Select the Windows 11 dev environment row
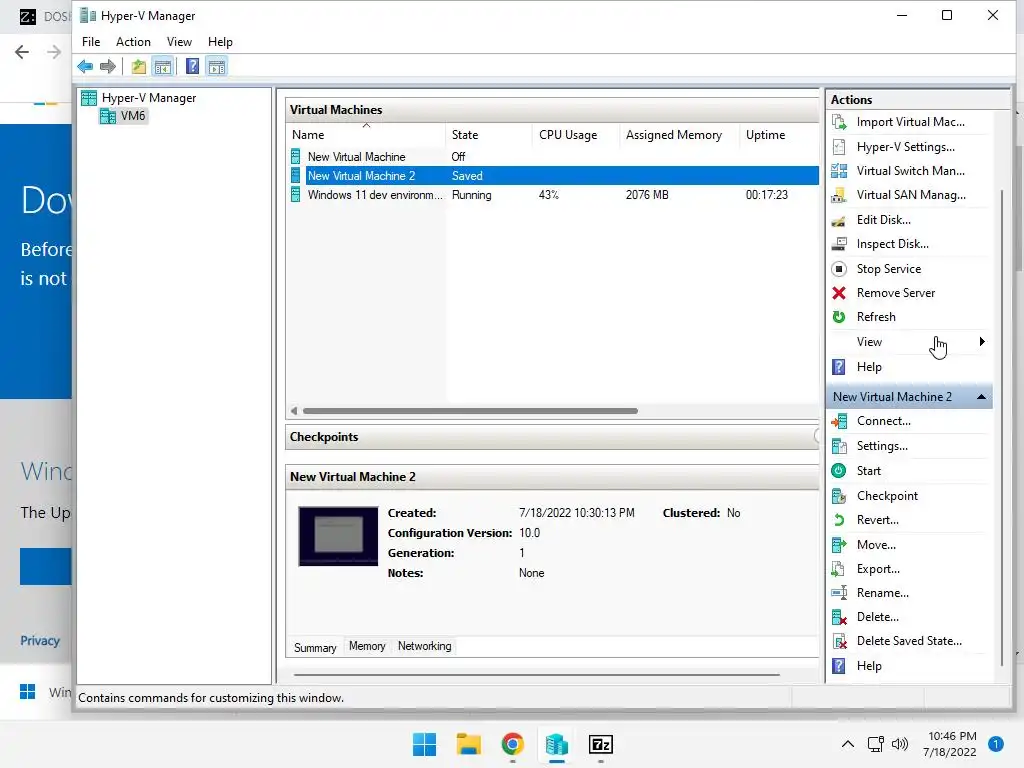 tap(552, 195)
